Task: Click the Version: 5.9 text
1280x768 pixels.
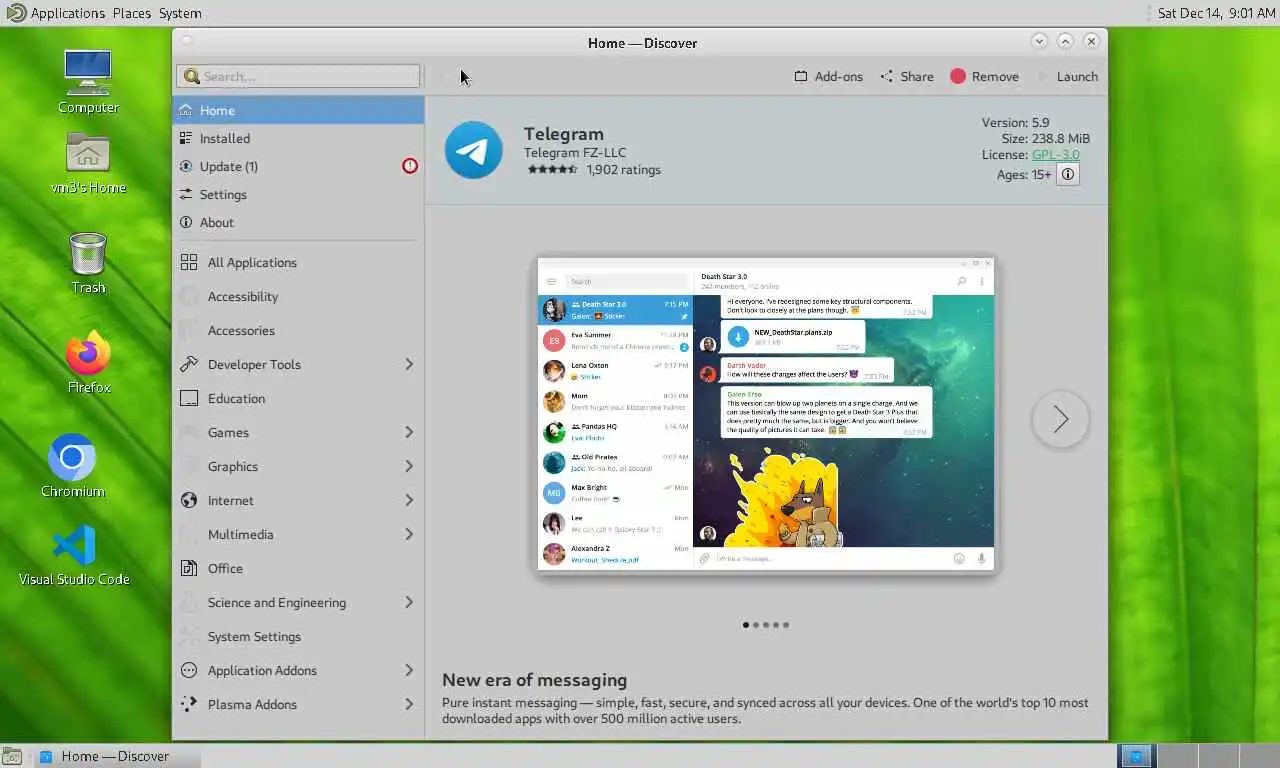Action: 1015,123
